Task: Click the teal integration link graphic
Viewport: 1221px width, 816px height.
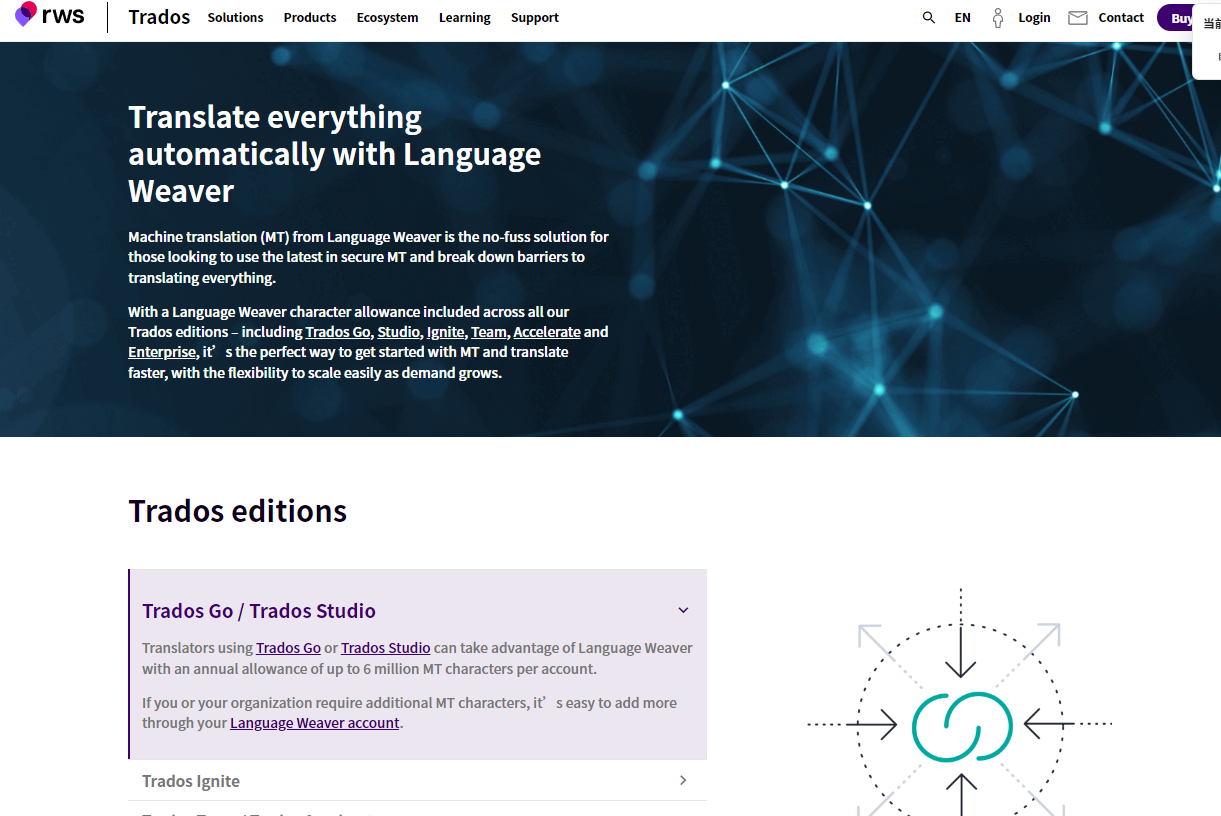Action: [961, 723]
